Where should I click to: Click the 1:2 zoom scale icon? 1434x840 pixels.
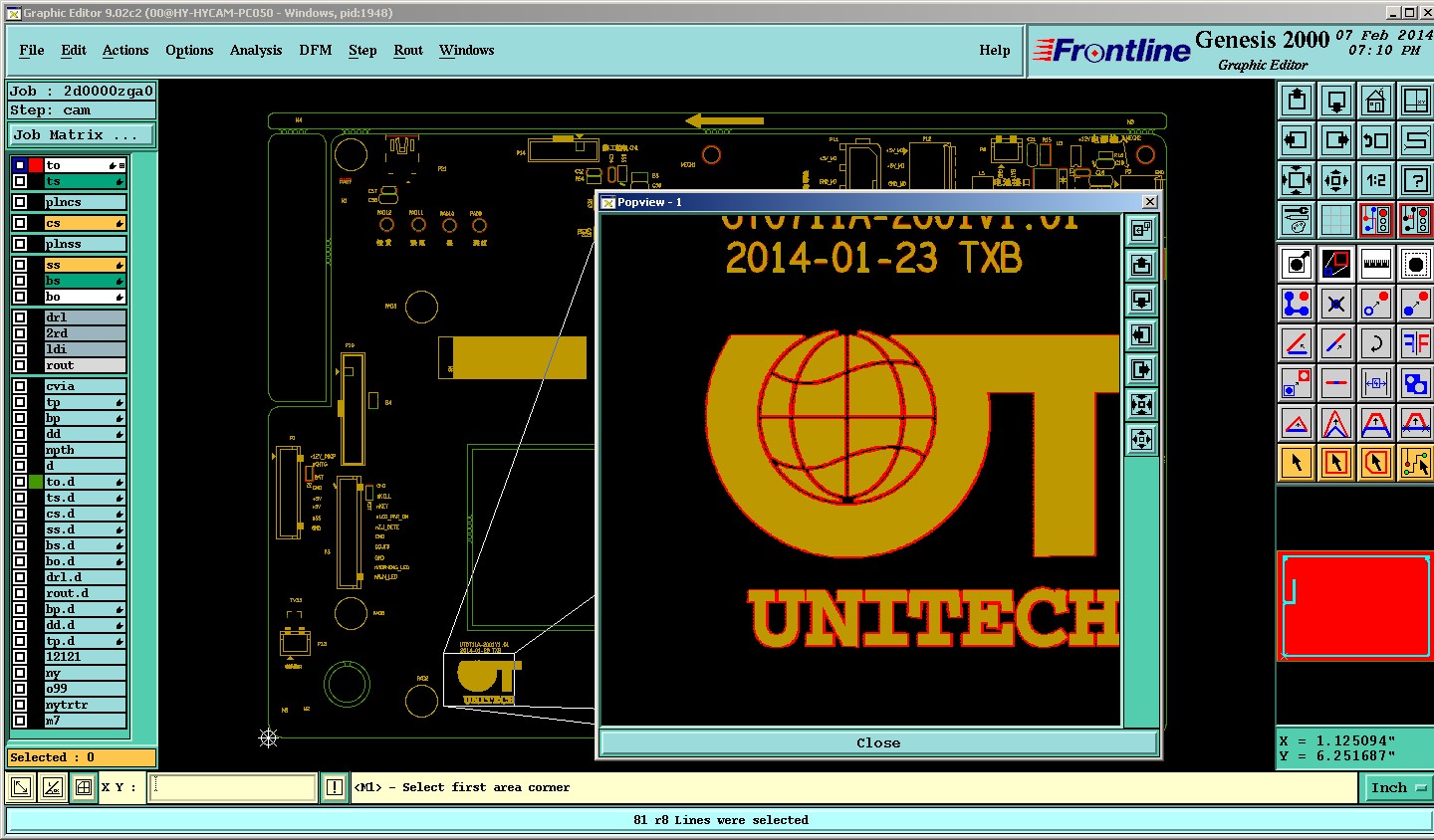[x=1376, y=180]
